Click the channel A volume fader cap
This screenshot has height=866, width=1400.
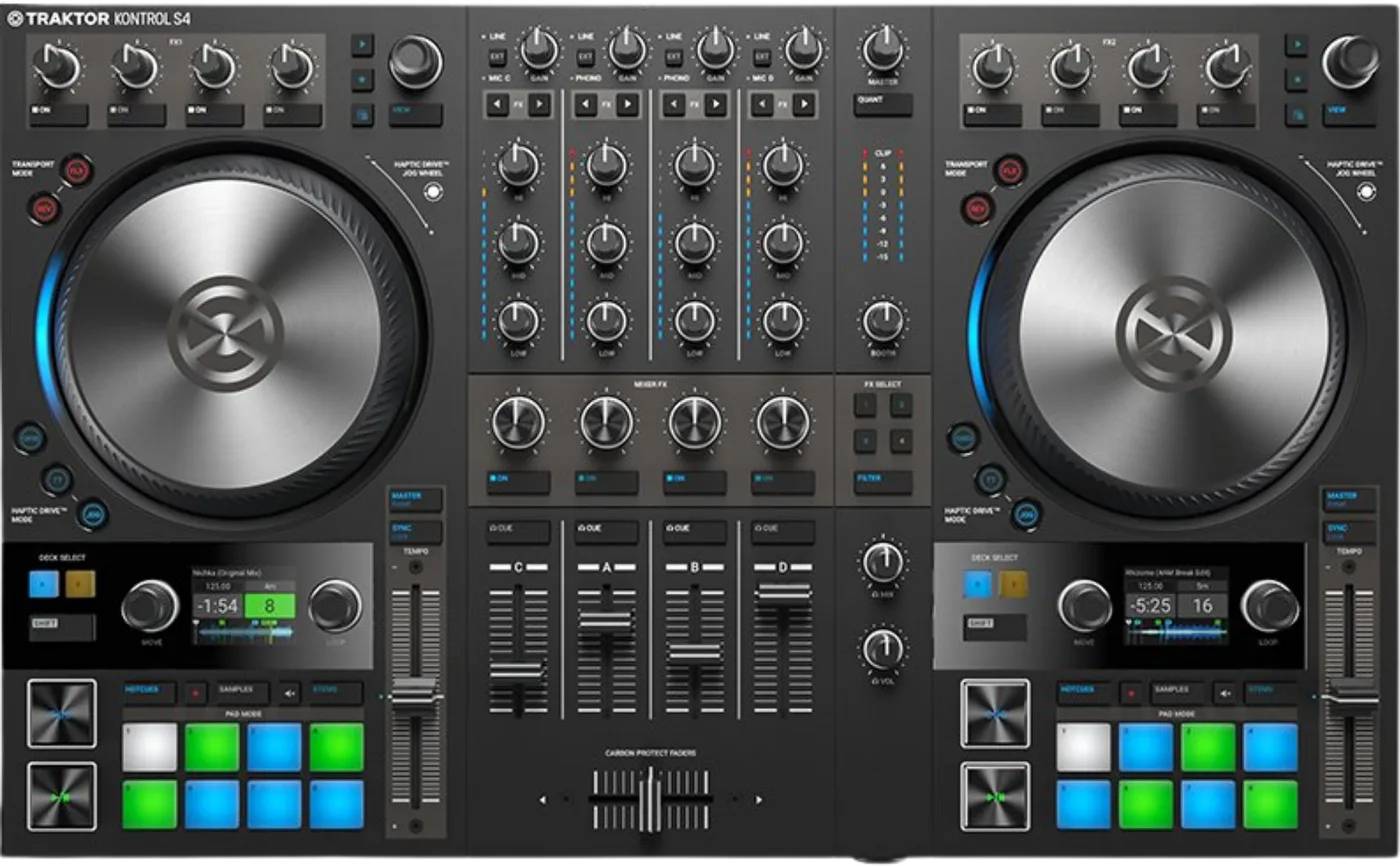coord(606,621)
